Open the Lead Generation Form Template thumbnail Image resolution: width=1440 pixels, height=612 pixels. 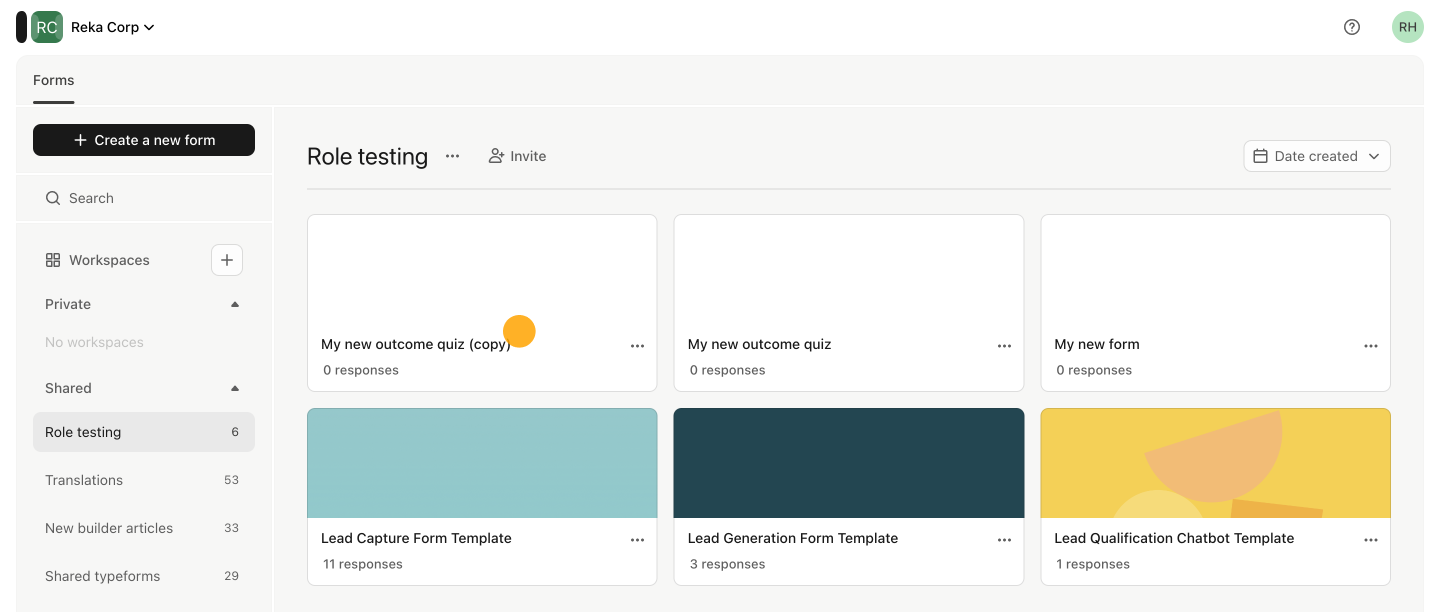click(849, 463)
